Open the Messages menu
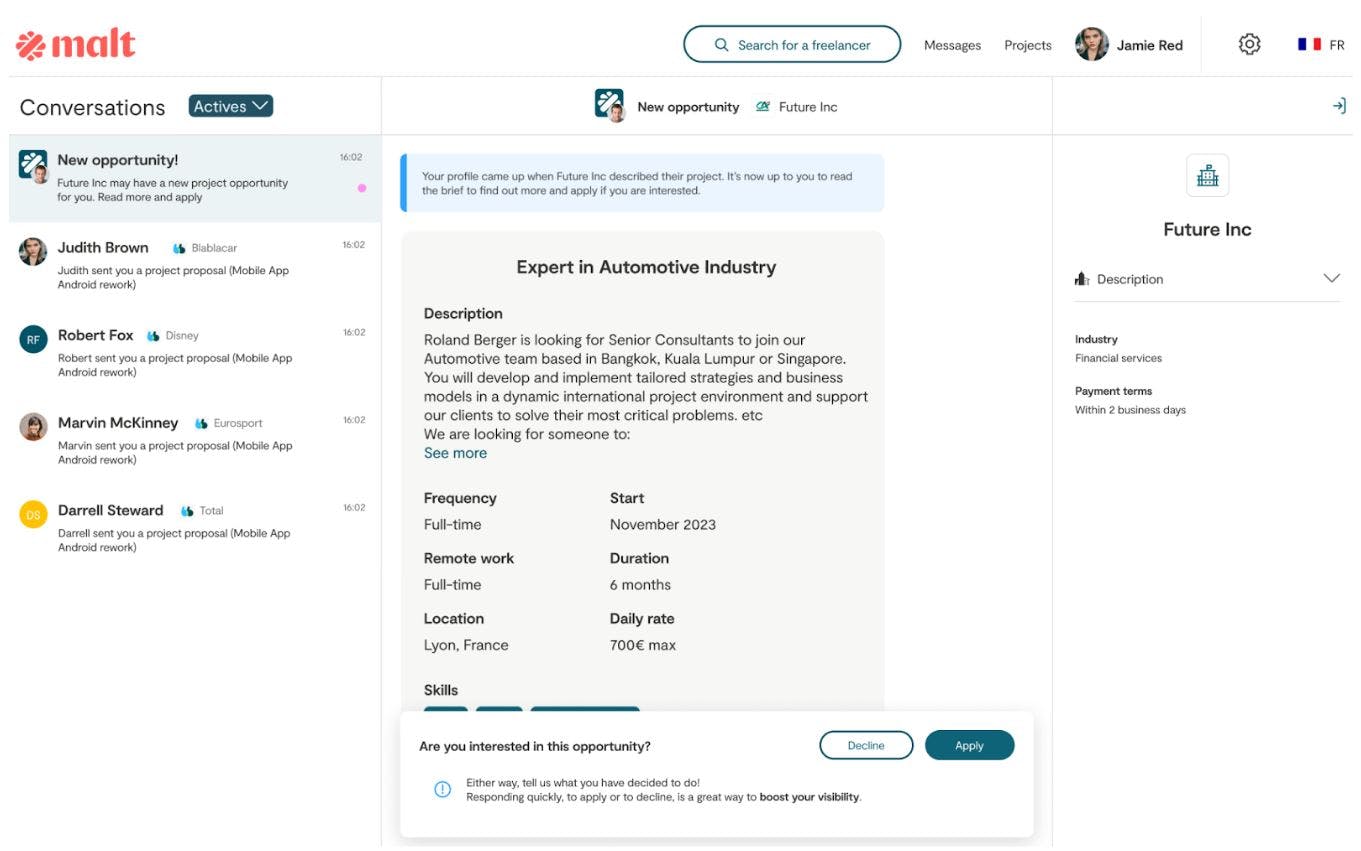The image size is (1361, 851). 952,45
